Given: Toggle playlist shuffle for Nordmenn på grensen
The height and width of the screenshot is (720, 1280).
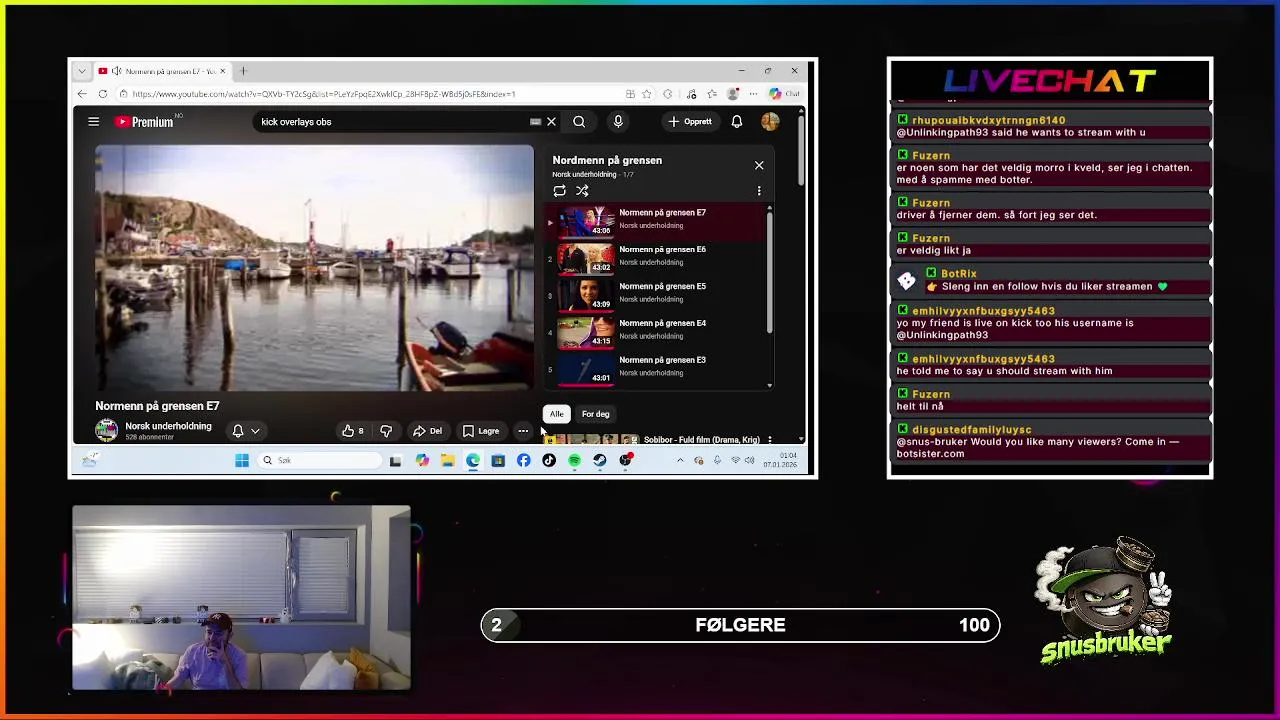Looking at the screenshot, I should coord(582,191).
